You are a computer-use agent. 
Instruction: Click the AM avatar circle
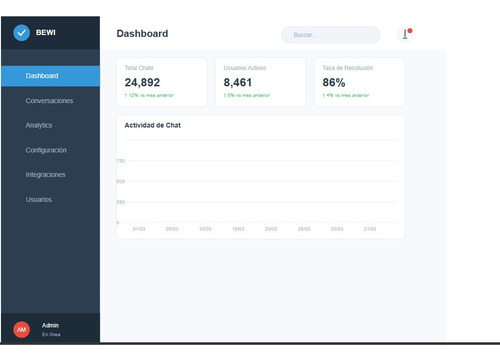point(22,329)
